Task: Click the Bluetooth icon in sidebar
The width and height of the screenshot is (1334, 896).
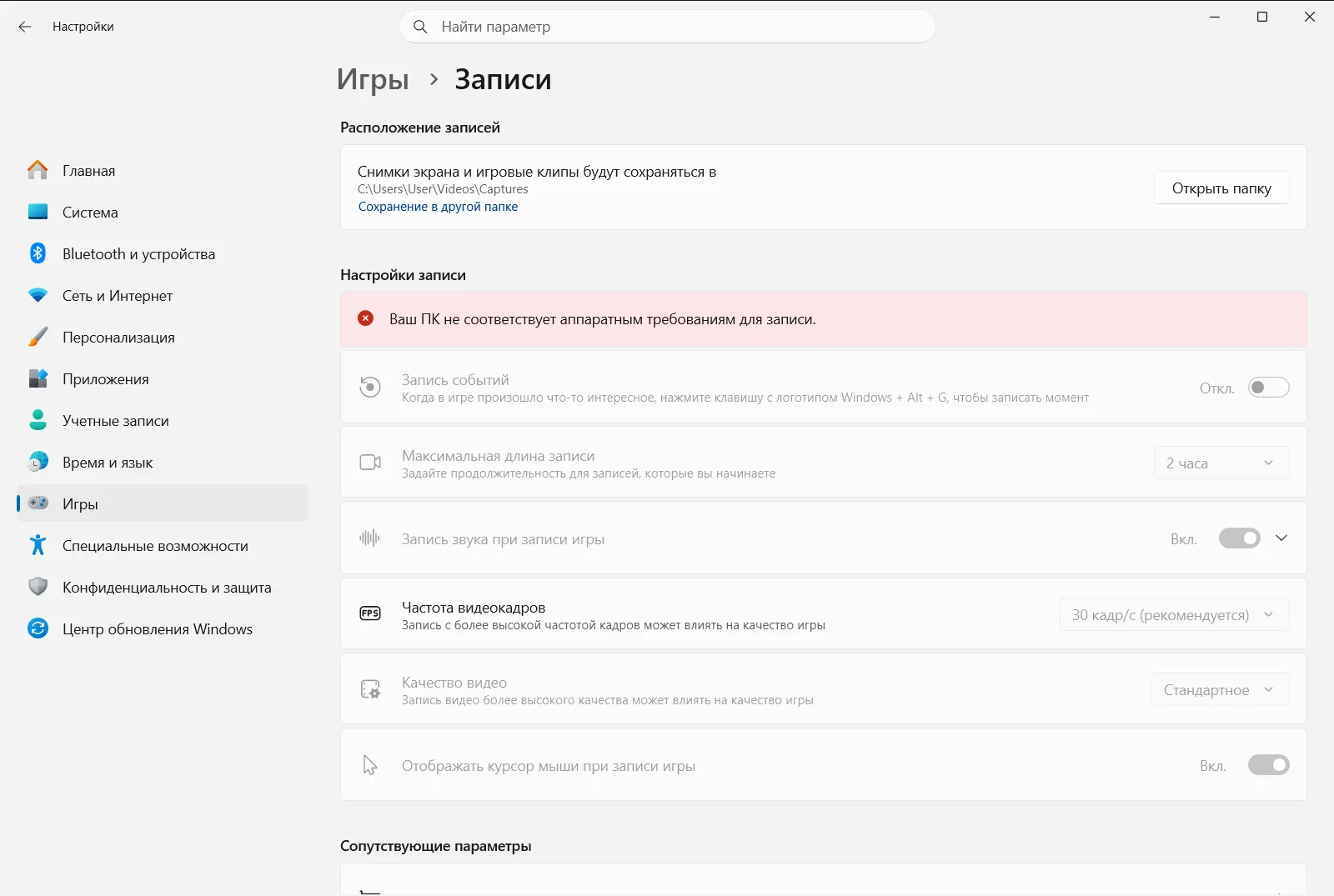Action: point(38,253)
